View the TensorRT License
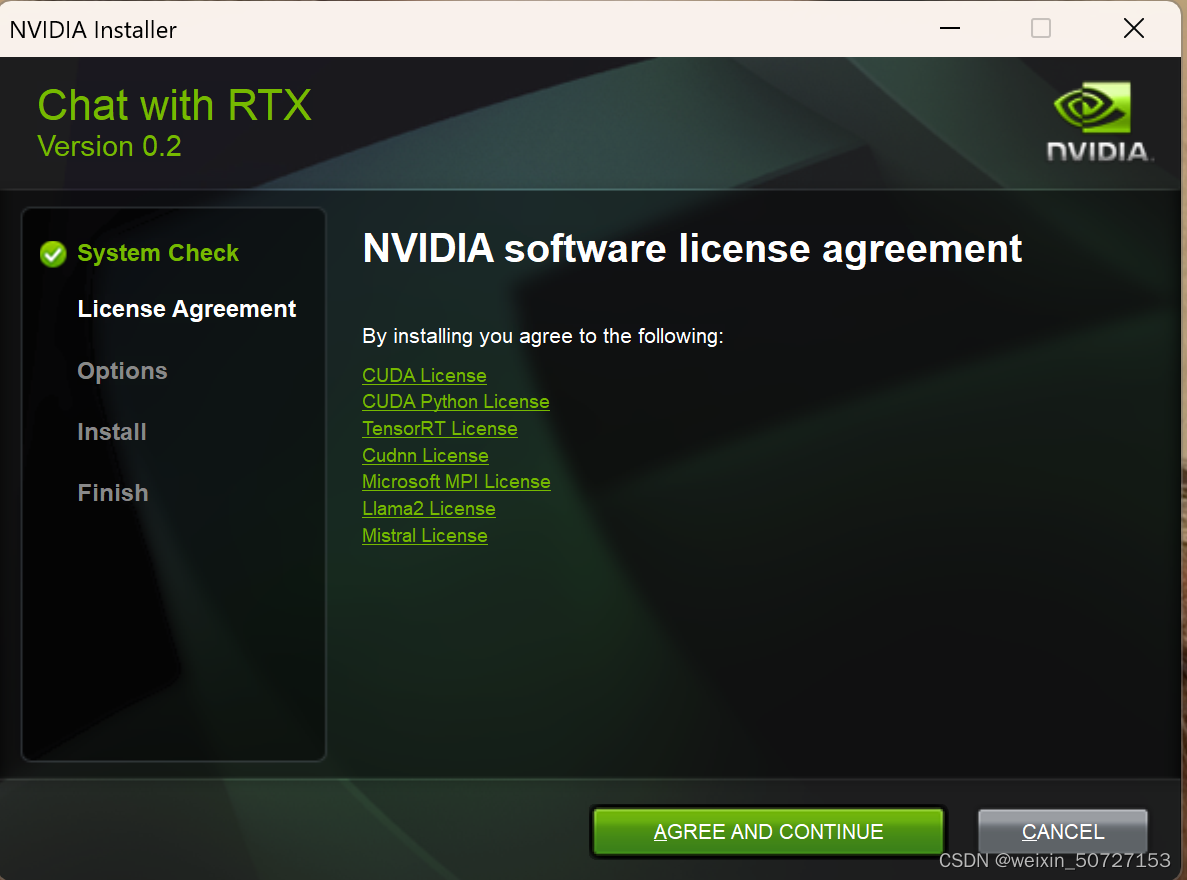1187x880 pixels. (x=440, y=429)
